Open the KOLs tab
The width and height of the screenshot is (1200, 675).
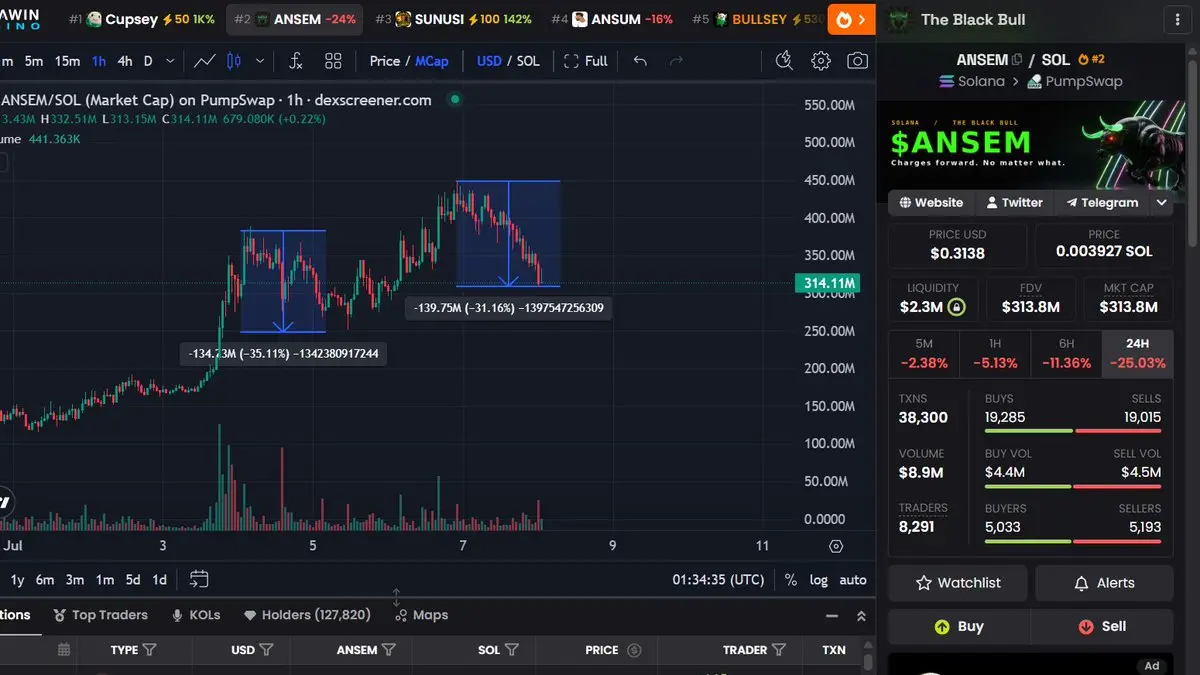pos(196,615)
